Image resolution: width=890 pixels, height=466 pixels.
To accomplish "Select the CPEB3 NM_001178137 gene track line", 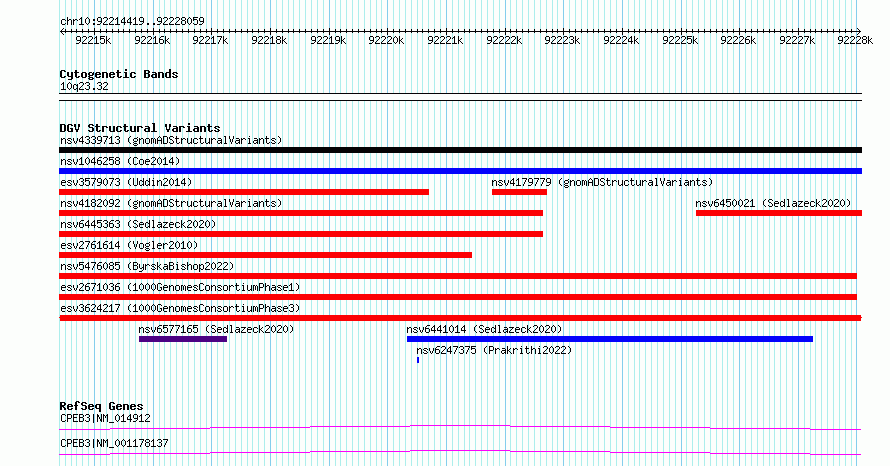I will (x=460, y=452).
